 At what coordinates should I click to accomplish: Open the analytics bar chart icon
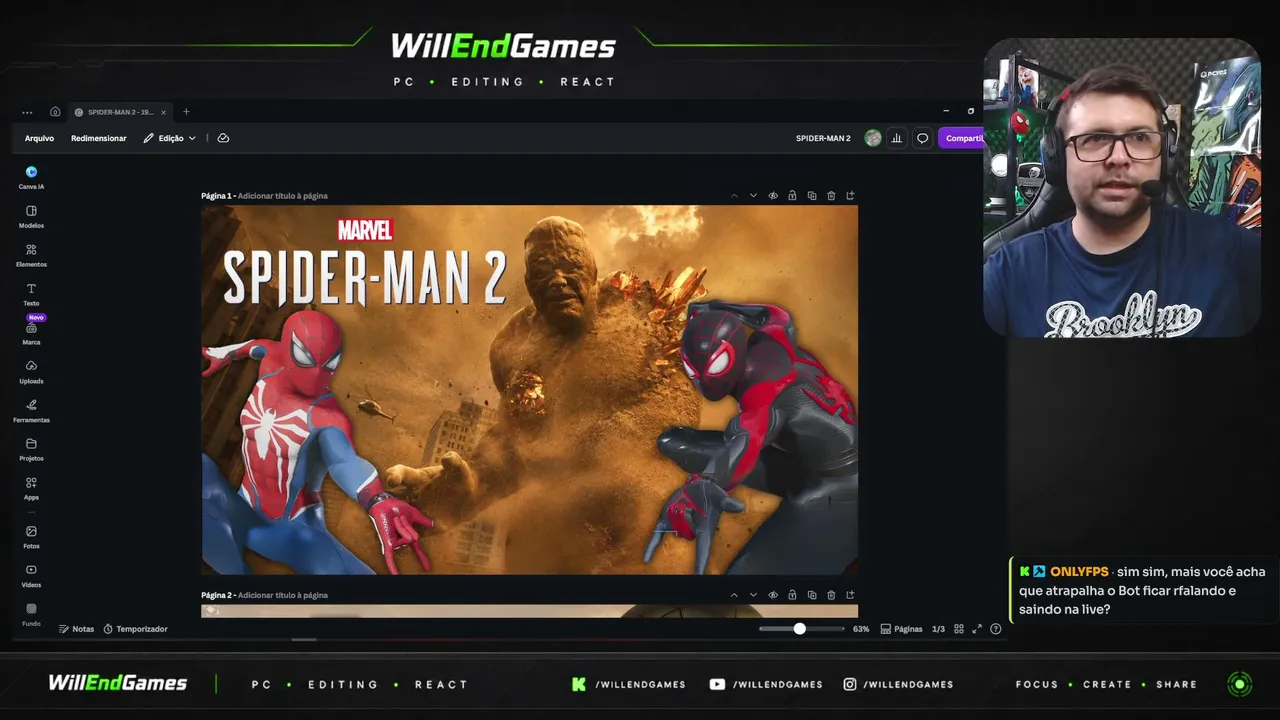(x=897, y=138)
